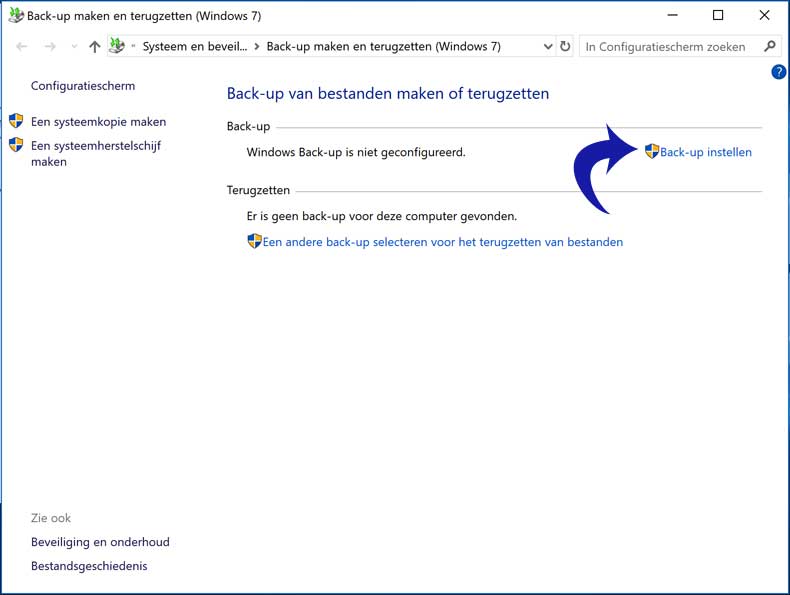The height and width of the screenshot is (595, 790).
Task: Open the Configuratiescherm home link
Action: click(83, 86)
